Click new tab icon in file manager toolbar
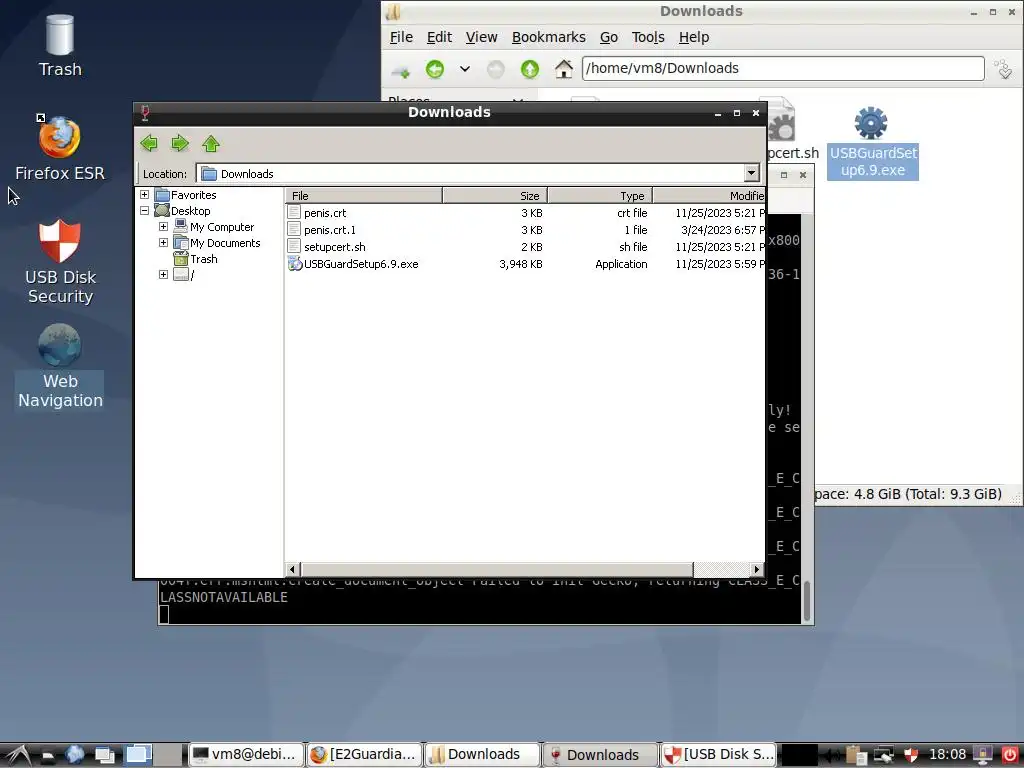This screenshot has height=768, width=1024. [400, 69]
